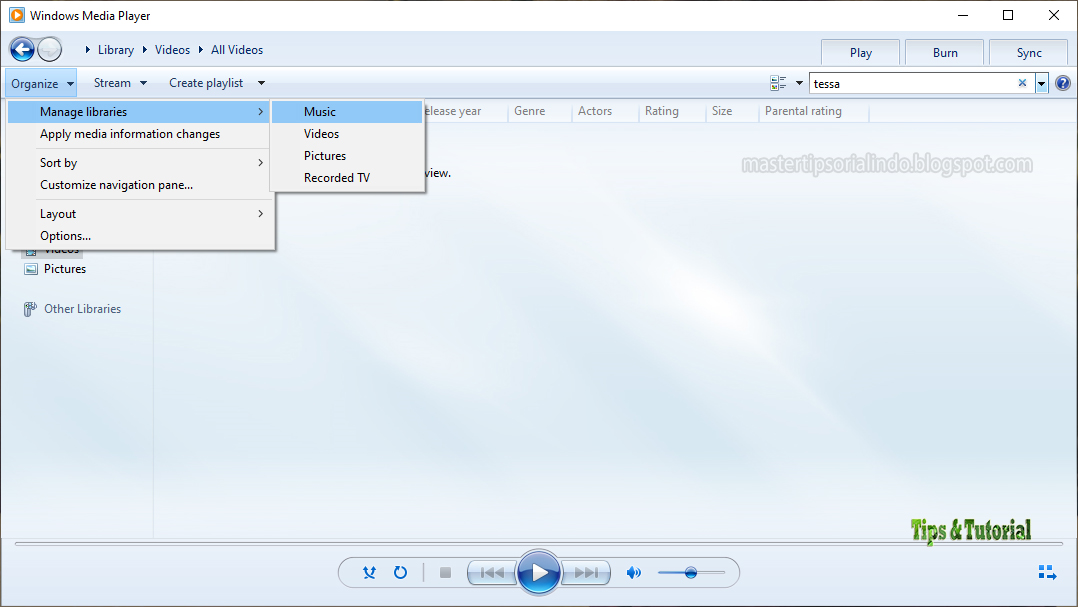This screenshot has height=607, width=1078.
Task: Select Customize navigation pane...
Action: pos(138,184)
